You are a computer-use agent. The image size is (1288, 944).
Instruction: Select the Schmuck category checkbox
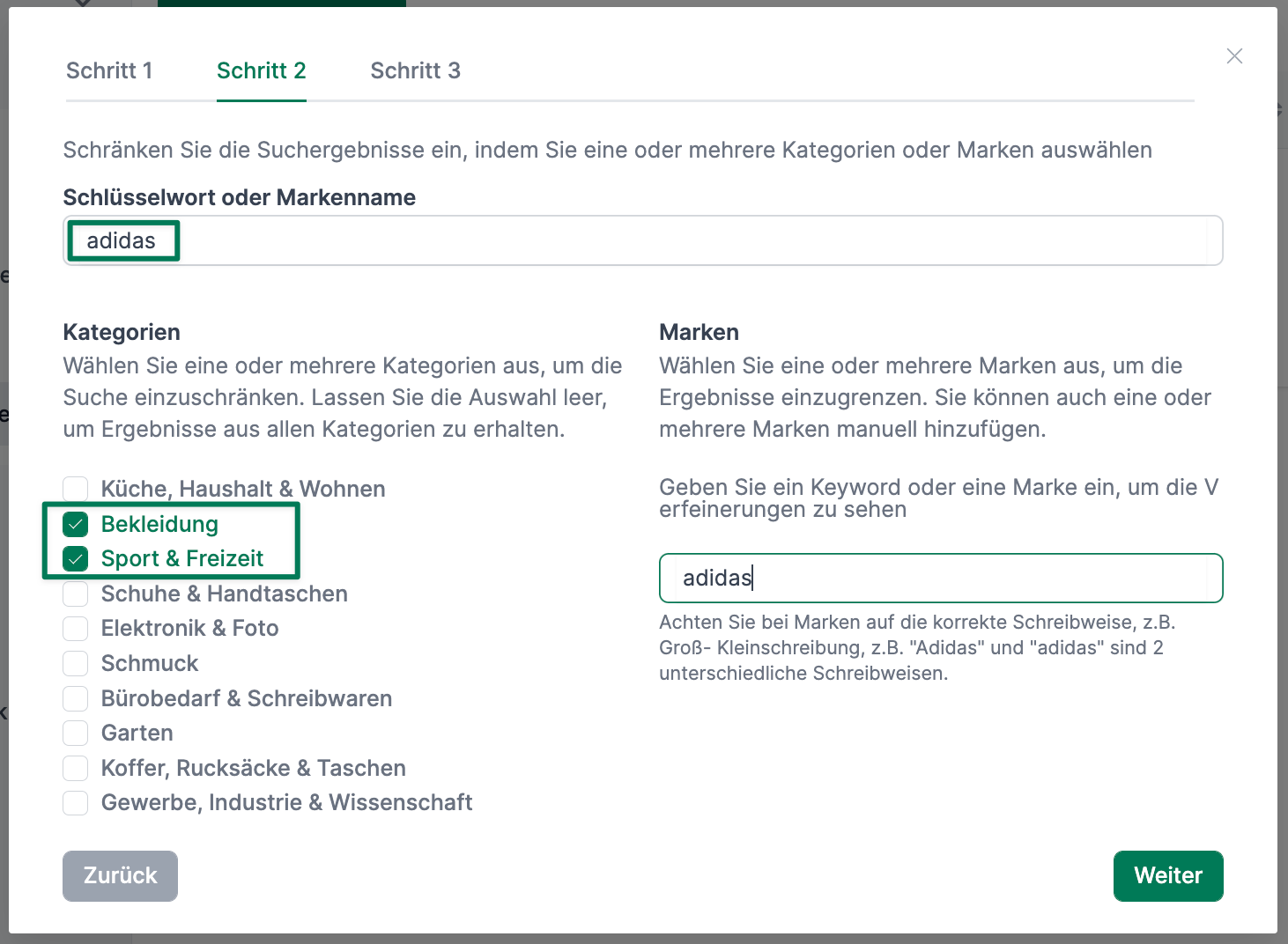coord(76,663)
